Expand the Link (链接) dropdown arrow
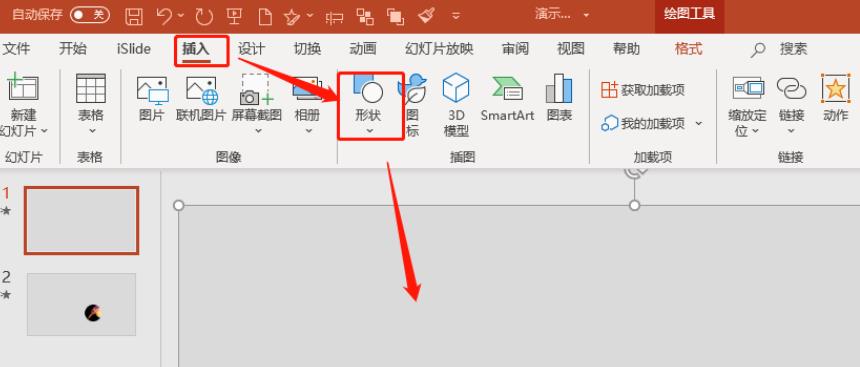Image resolution: width=860 pixels, height=367 pixels. tap(791, 131)
